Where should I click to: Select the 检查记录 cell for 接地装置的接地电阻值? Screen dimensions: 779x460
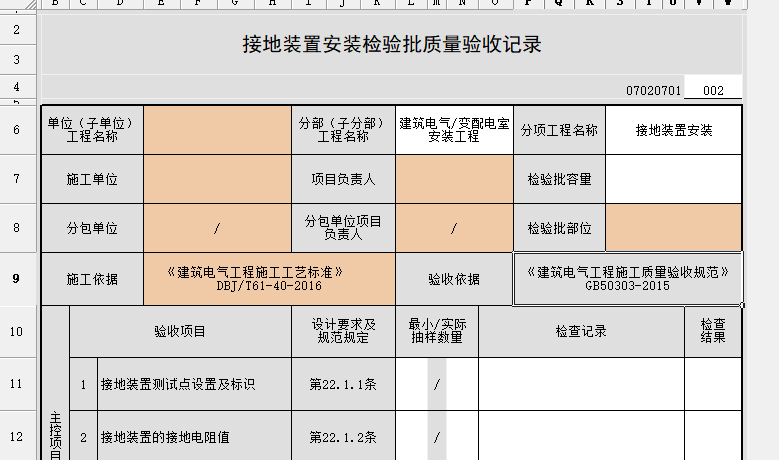[x=581, y=437]
